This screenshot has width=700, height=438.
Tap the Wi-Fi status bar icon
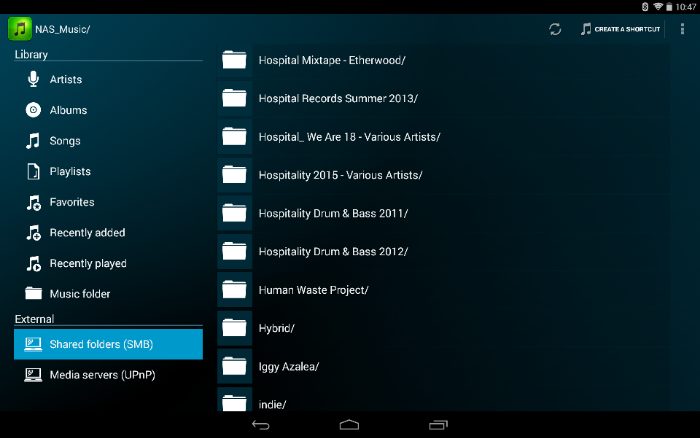(x=658, y=6)
